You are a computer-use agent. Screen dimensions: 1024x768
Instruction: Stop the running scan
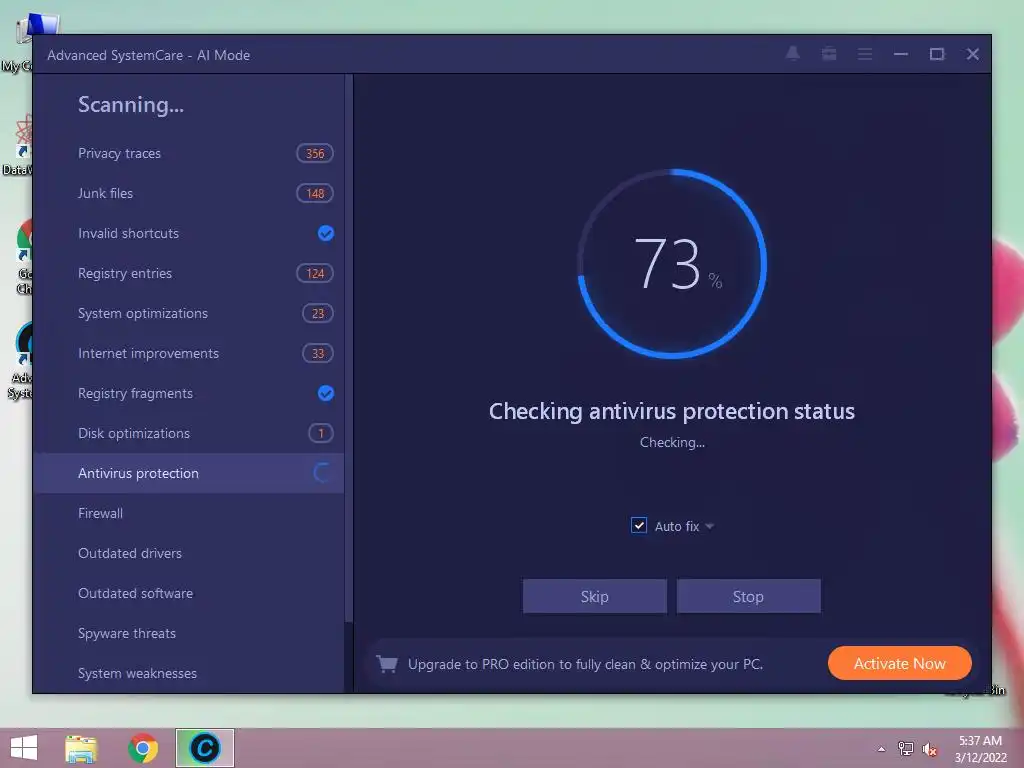coord(748,596)
